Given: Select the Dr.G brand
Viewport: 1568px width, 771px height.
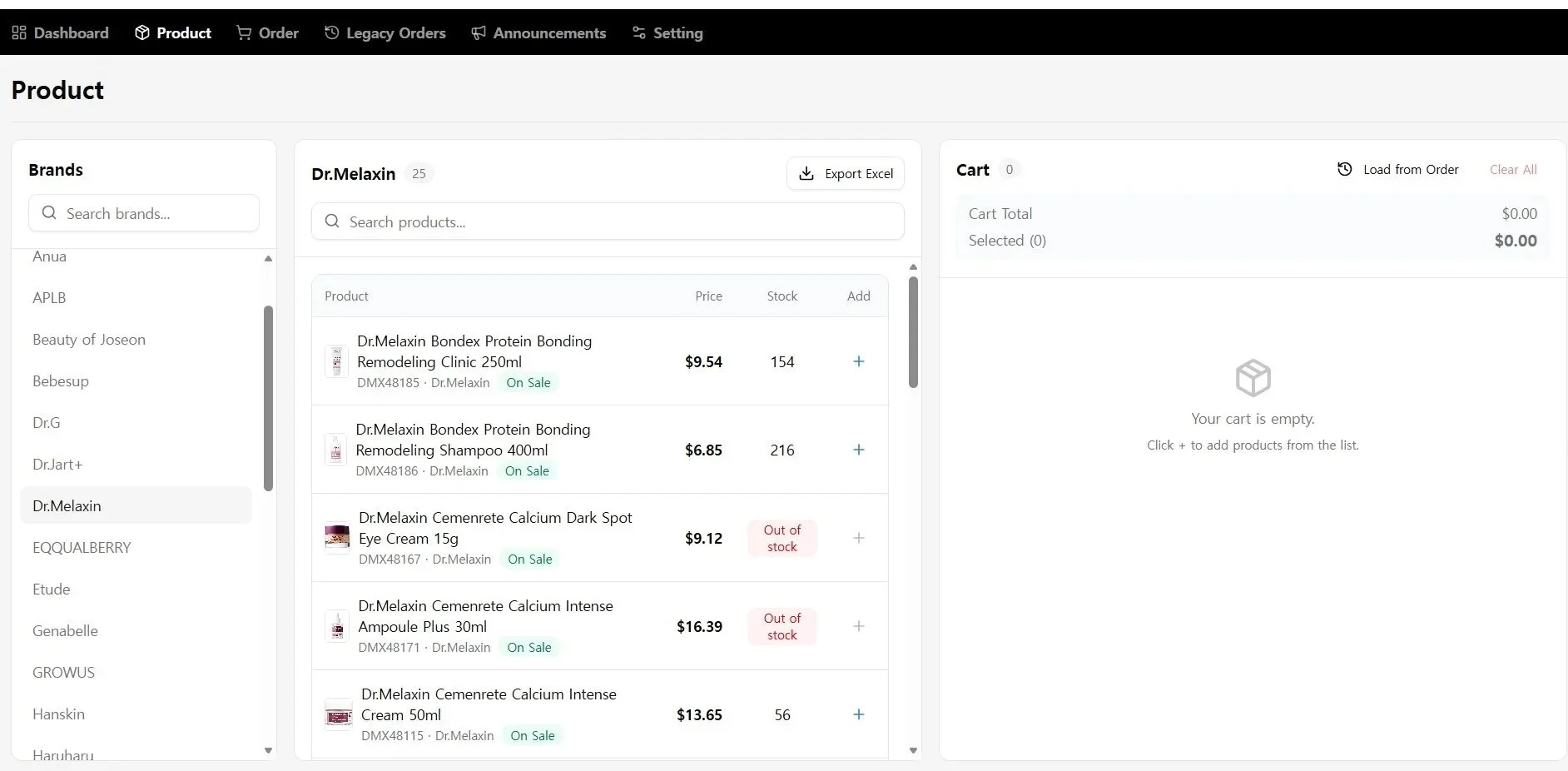Looking at the screenshot, I should point(136,422).
